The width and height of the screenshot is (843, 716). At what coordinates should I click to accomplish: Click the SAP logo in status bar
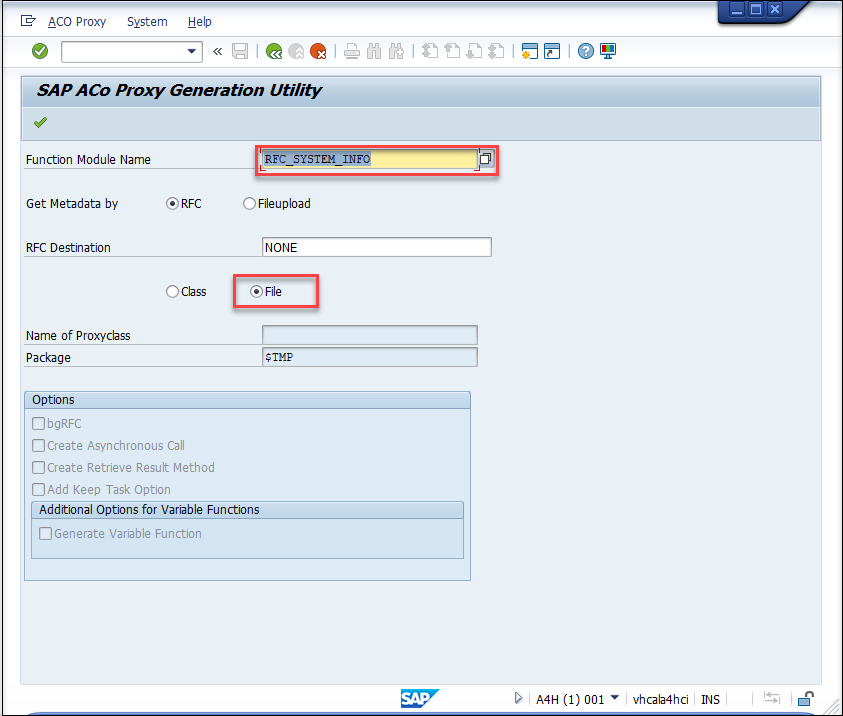(419, 698)
